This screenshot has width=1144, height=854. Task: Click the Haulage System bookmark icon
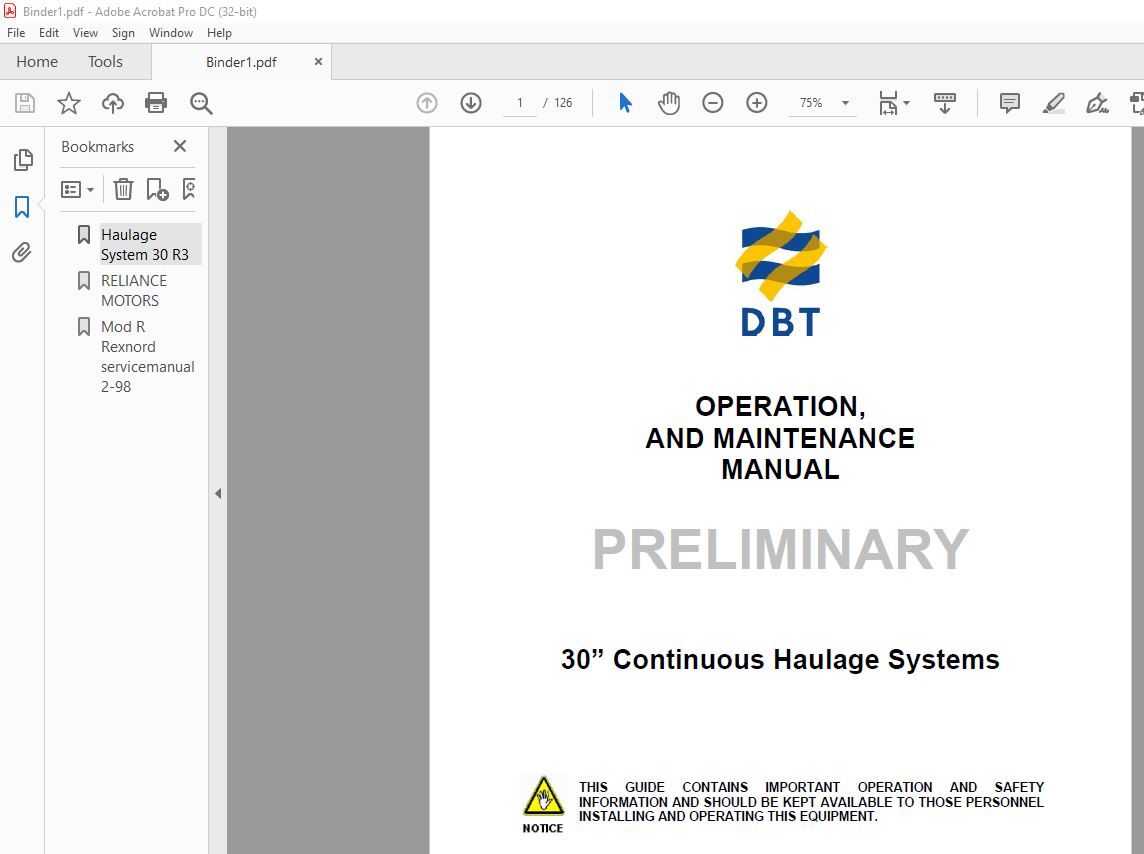[84, 235]
